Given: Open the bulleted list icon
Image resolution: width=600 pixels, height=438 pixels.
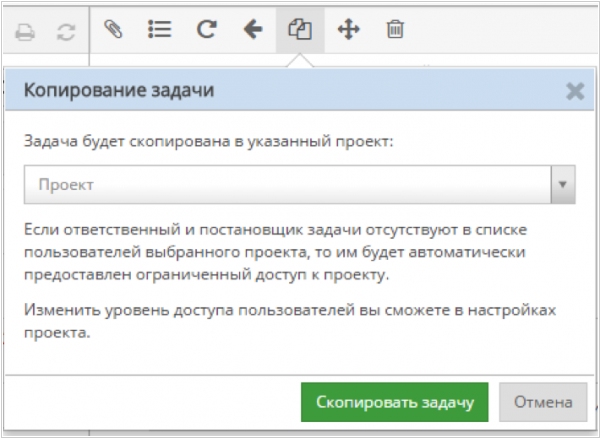Looking at the screenshot, I should tap(159, 30).
